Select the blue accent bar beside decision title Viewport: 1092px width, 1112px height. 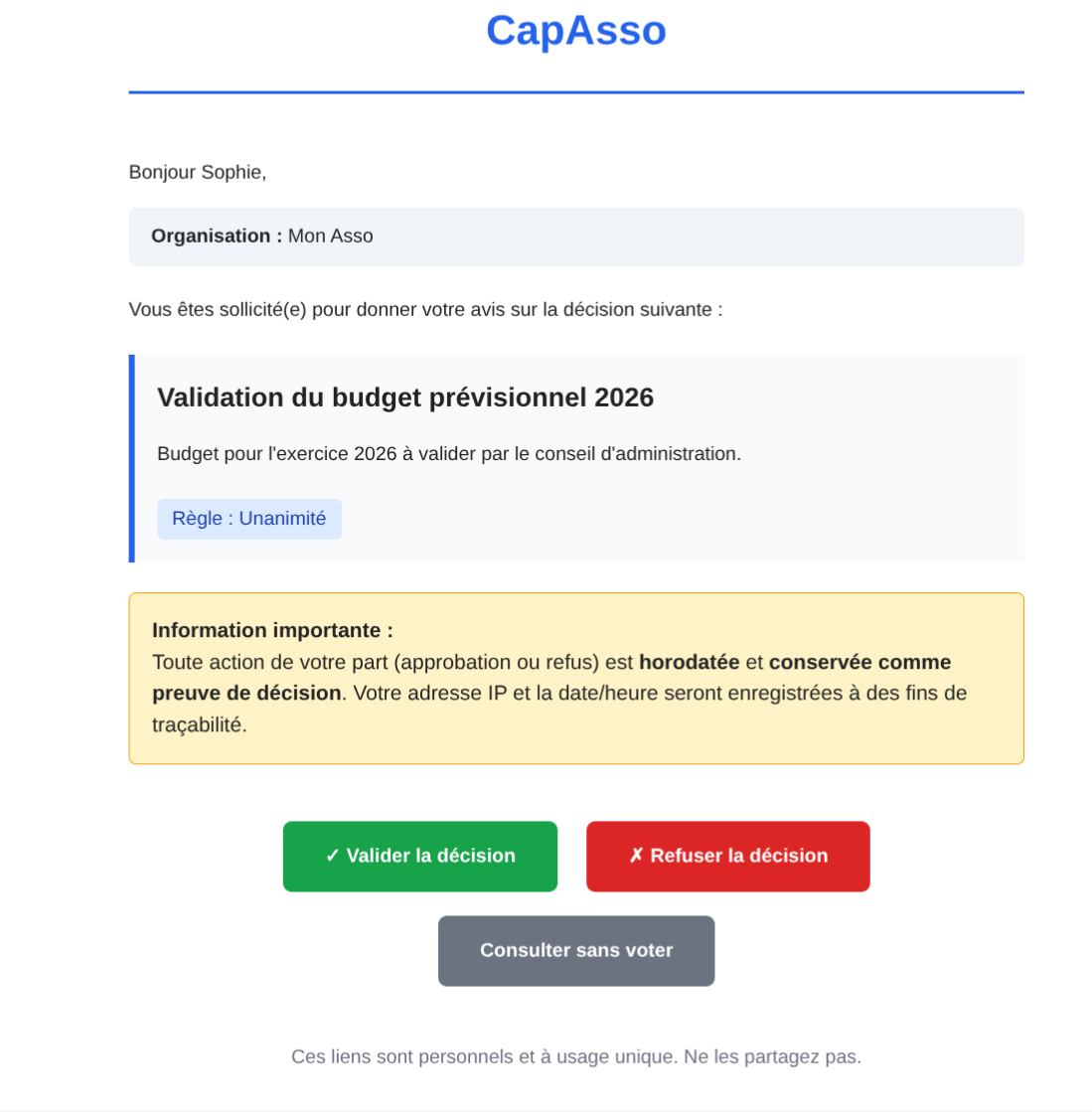132,457
